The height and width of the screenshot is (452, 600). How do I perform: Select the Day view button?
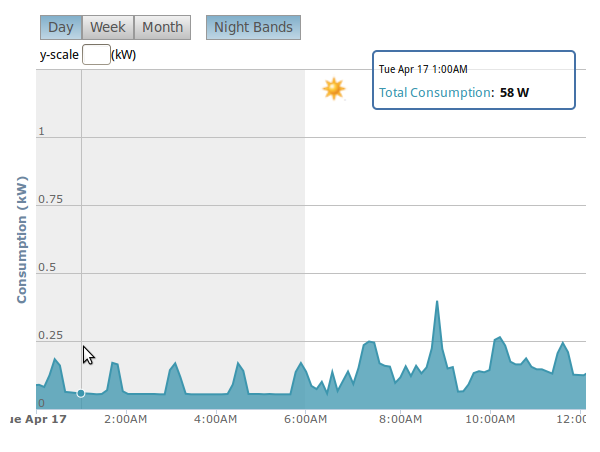(x=60, y=28)
